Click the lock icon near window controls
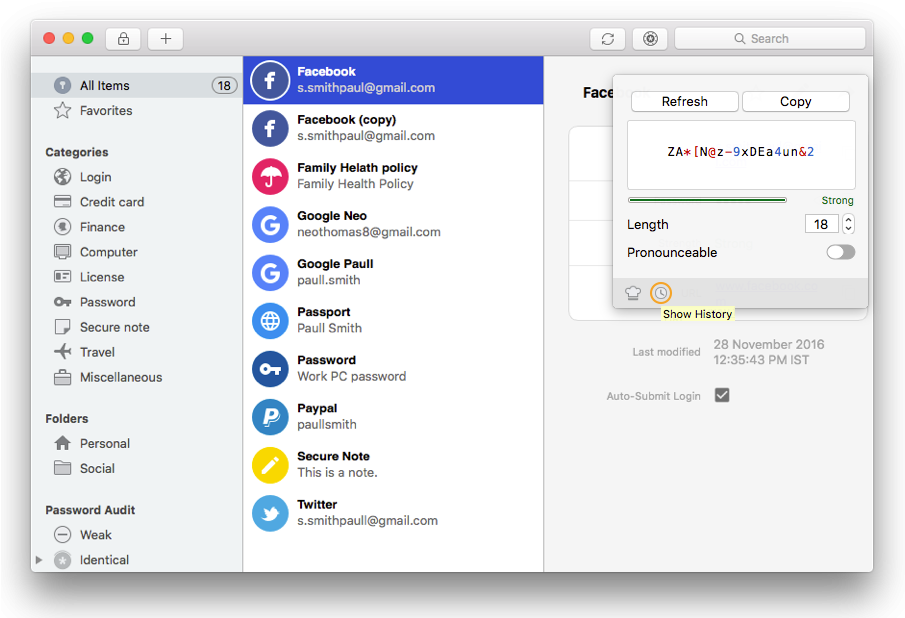The height and width of the screenshot is (618, 905). (x=123, y=38)
